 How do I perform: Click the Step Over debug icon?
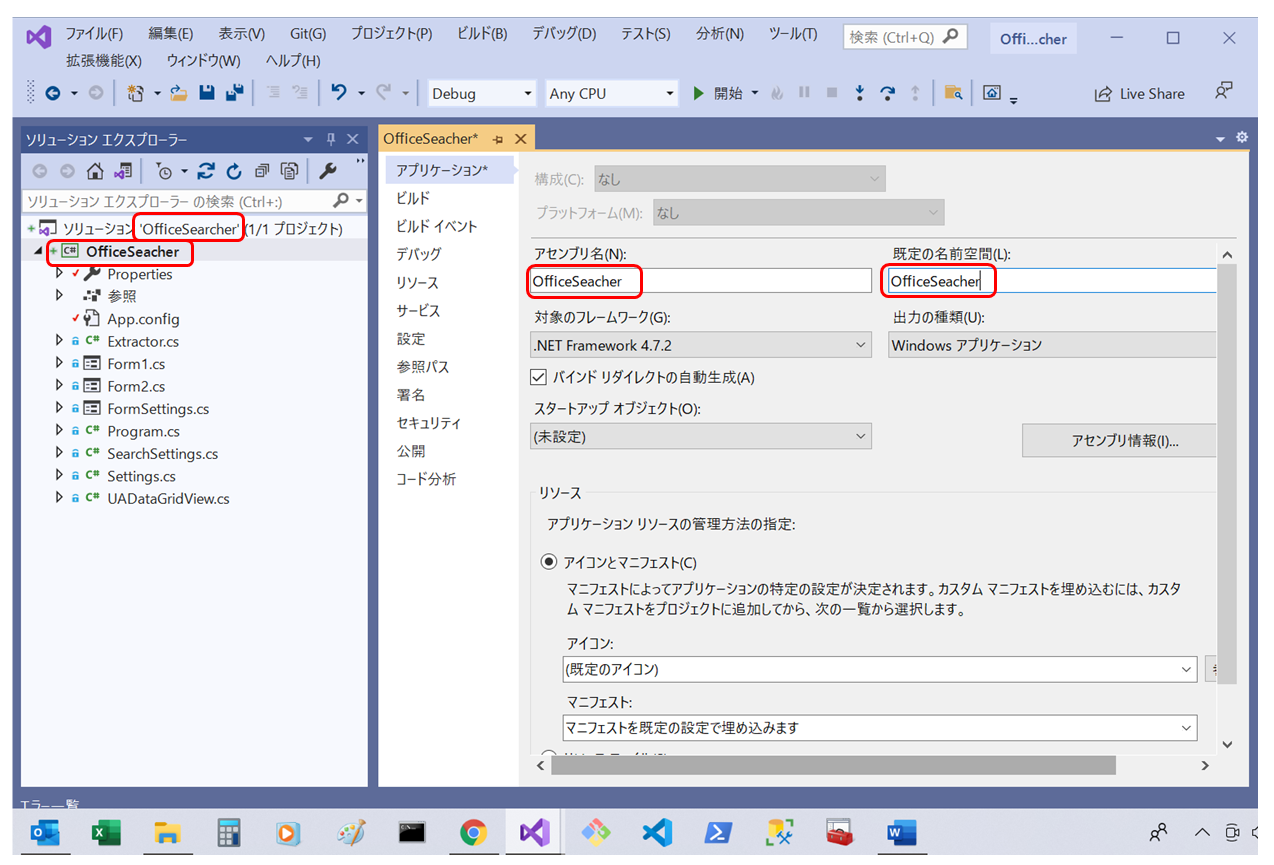click(x=887, y=93)
